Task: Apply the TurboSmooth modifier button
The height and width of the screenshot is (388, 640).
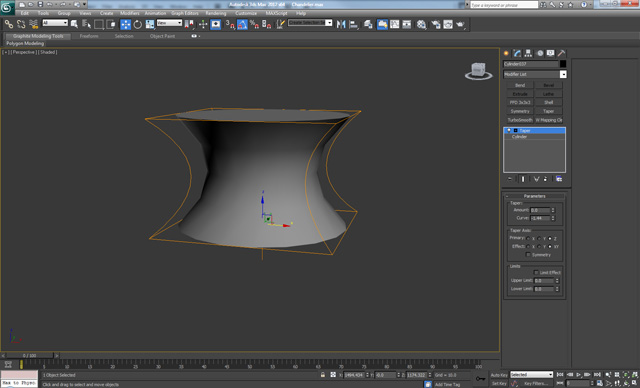Action: [520, 120]
